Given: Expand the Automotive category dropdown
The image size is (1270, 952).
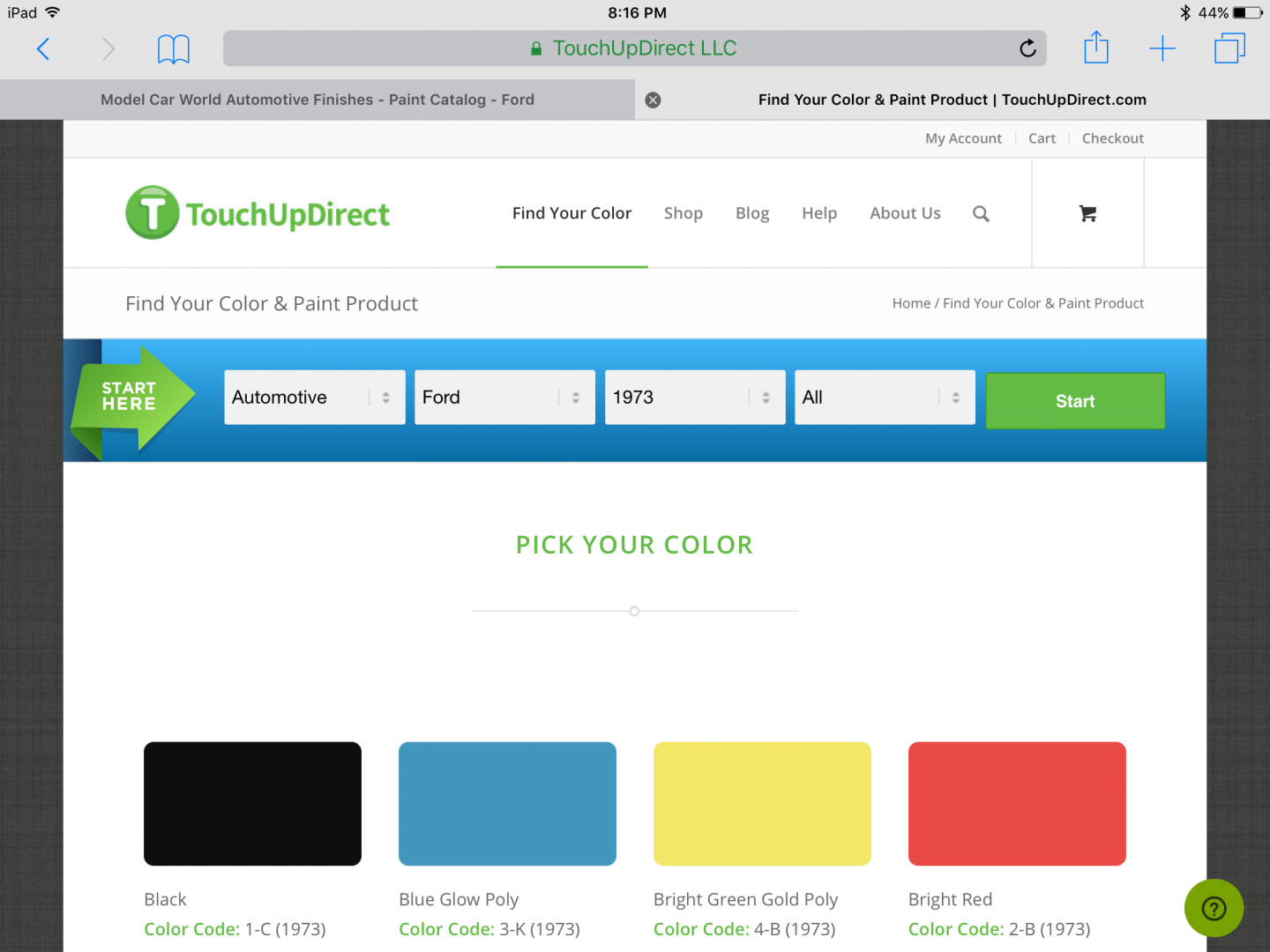Looking at the screenshot, I should (x=314, y=398).
